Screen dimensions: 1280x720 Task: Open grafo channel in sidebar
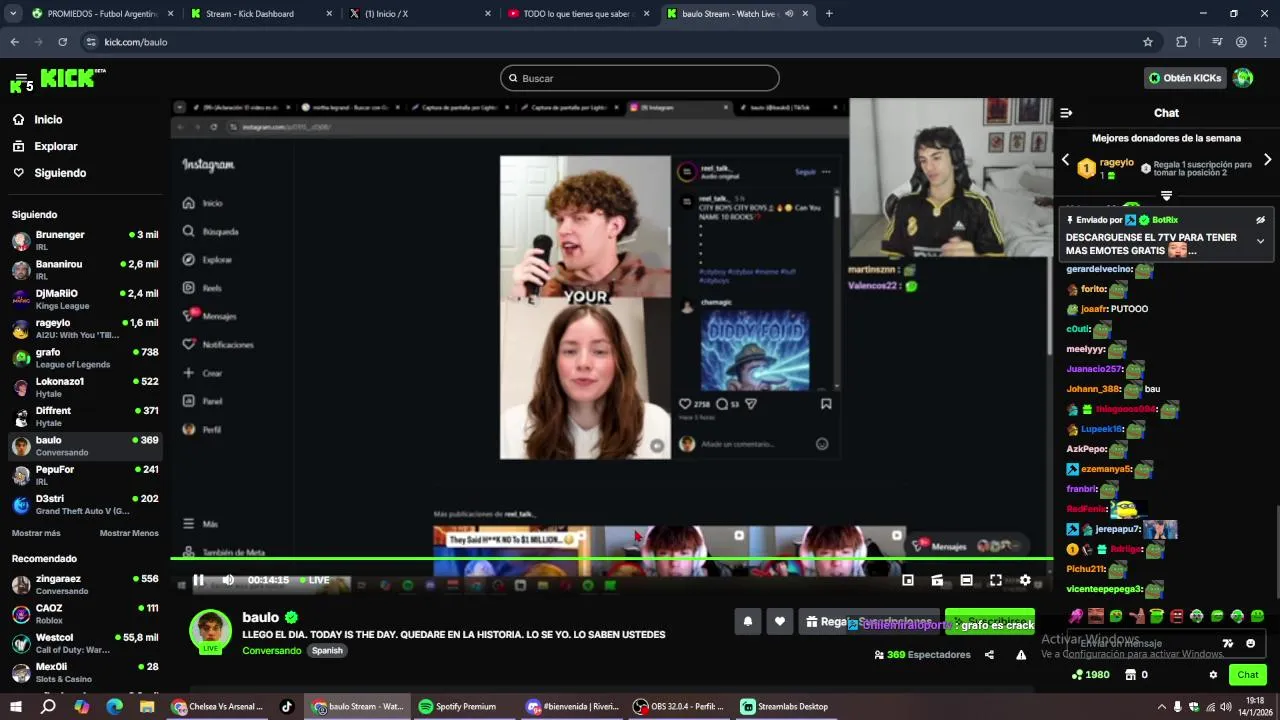pos(85,358)
